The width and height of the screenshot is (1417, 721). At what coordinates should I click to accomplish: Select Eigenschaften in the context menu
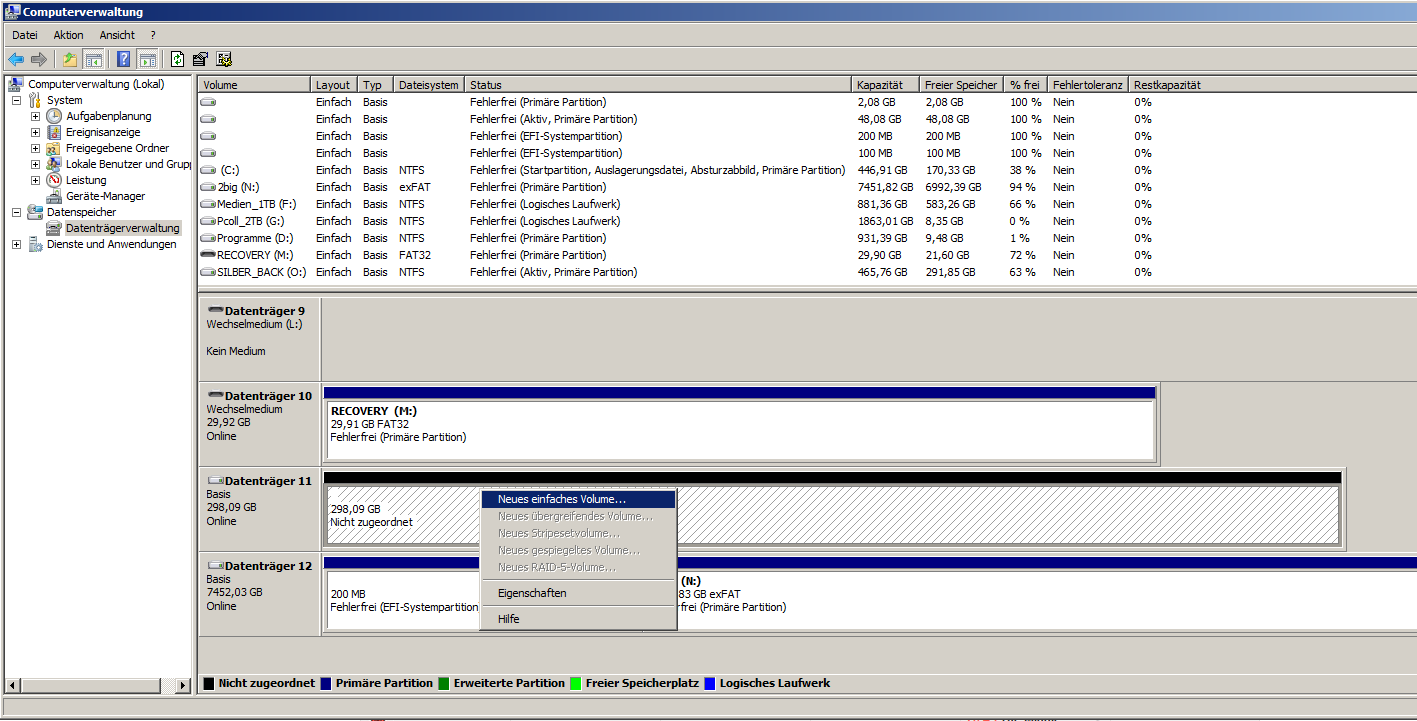click(x=532, y=593)
